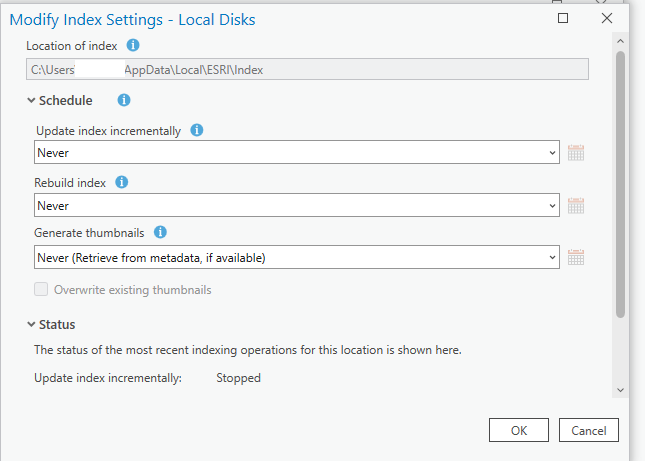Image resolution: width=645 pixels, height=461 pixels.
Task: Toggle Overwrite existing thumbnails checkbox
Action: click(41, 290)
